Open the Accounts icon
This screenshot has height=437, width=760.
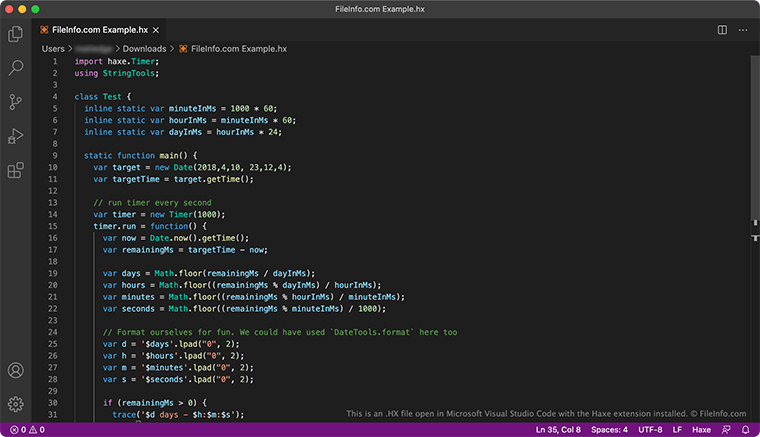[15, 371]
